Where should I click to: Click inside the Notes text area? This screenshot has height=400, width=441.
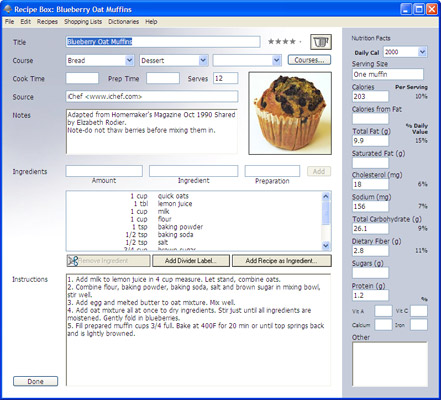152,132
